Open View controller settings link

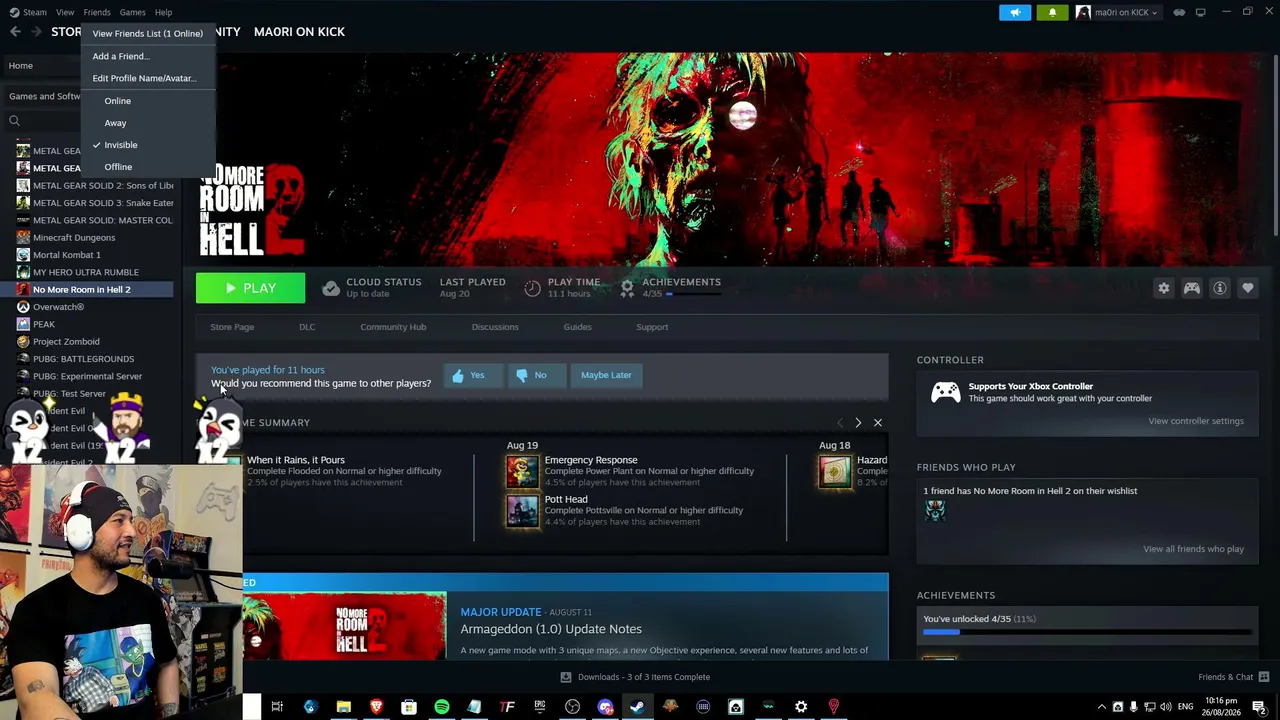click(1196, 421)
